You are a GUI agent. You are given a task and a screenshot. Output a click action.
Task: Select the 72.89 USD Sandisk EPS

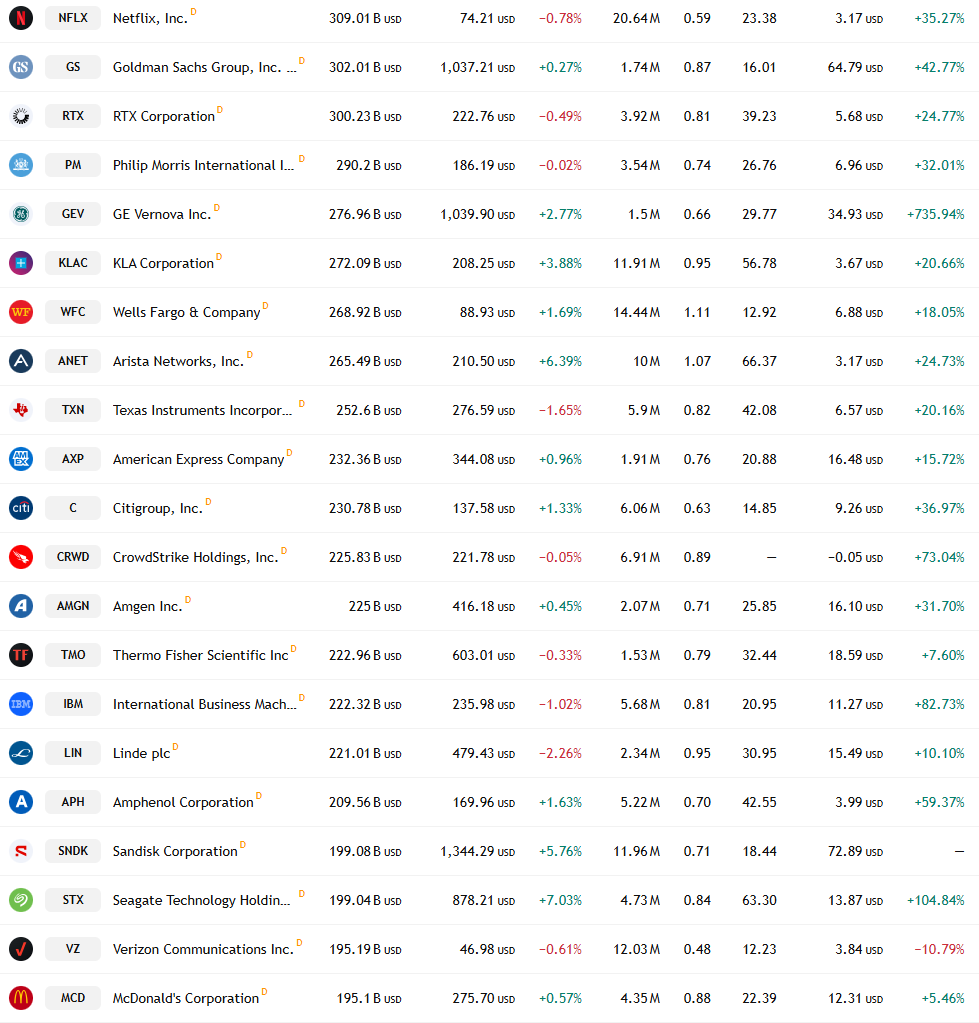coord(855,851)
